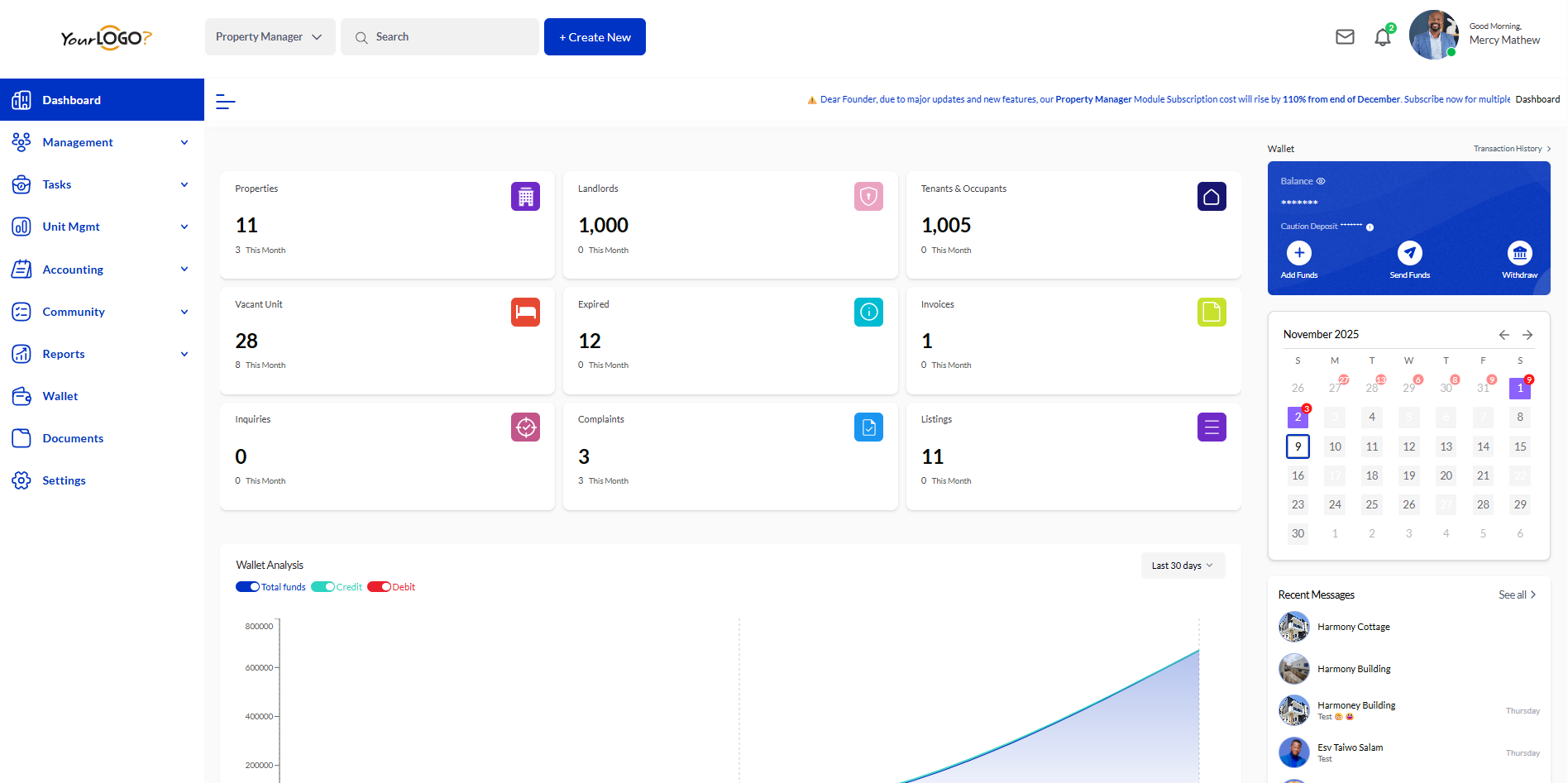Screen dimensions: 1568x783
Task: Open the Esv Taiwo Salam message
Action: (1409, 752)
